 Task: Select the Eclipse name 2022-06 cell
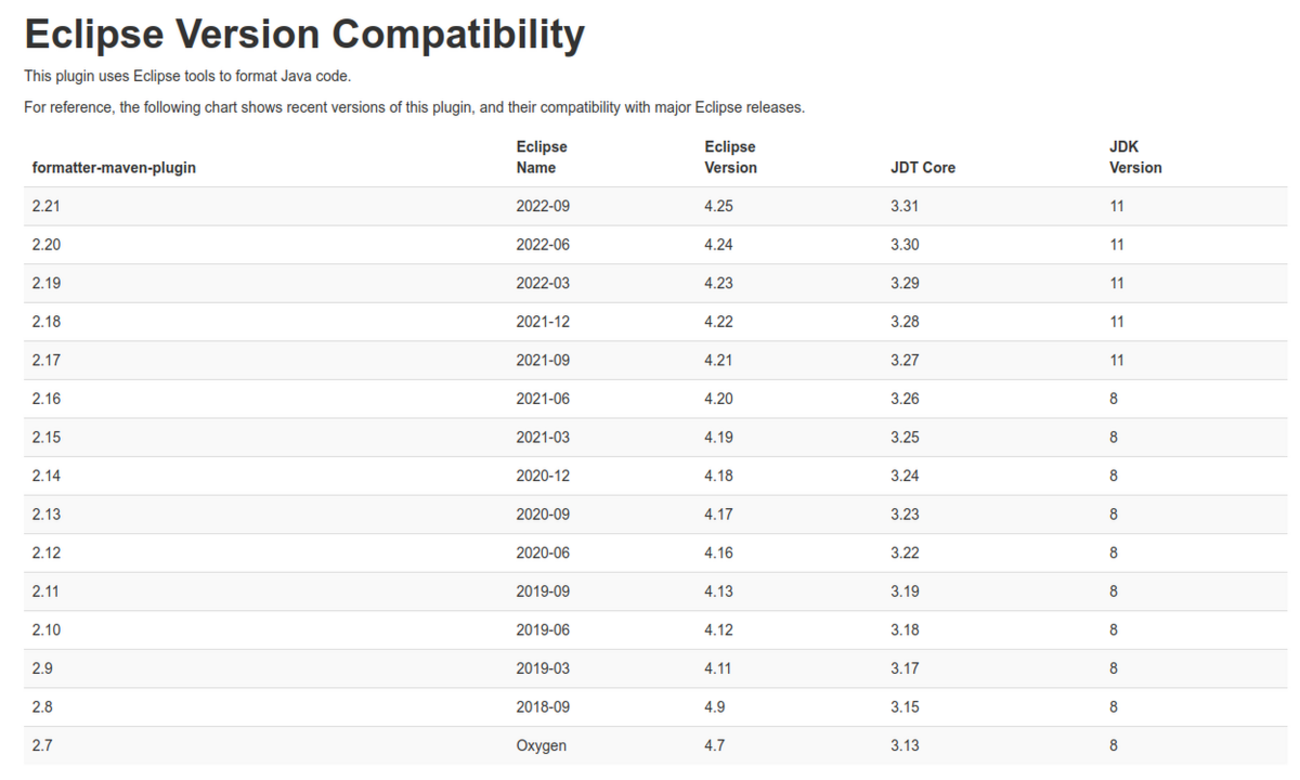tap(542, 245)
